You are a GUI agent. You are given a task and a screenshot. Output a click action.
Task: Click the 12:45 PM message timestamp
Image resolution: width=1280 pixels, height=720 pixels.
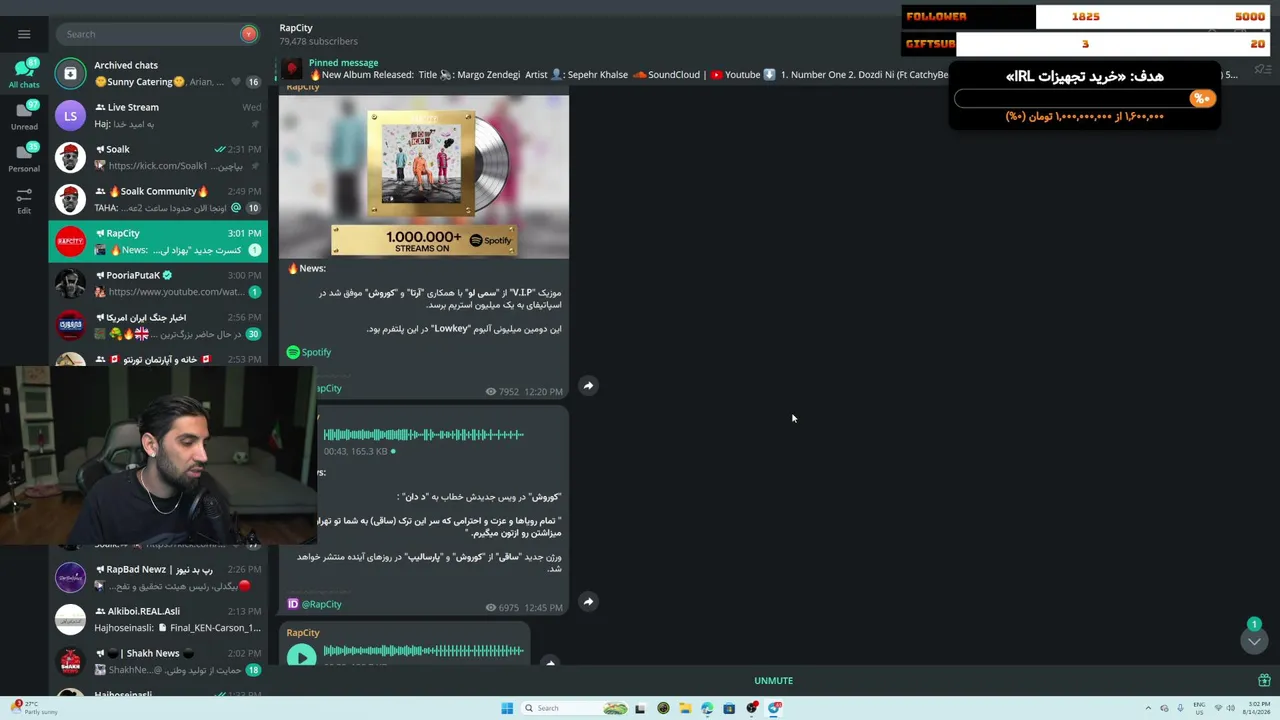[x=543, y=608]
